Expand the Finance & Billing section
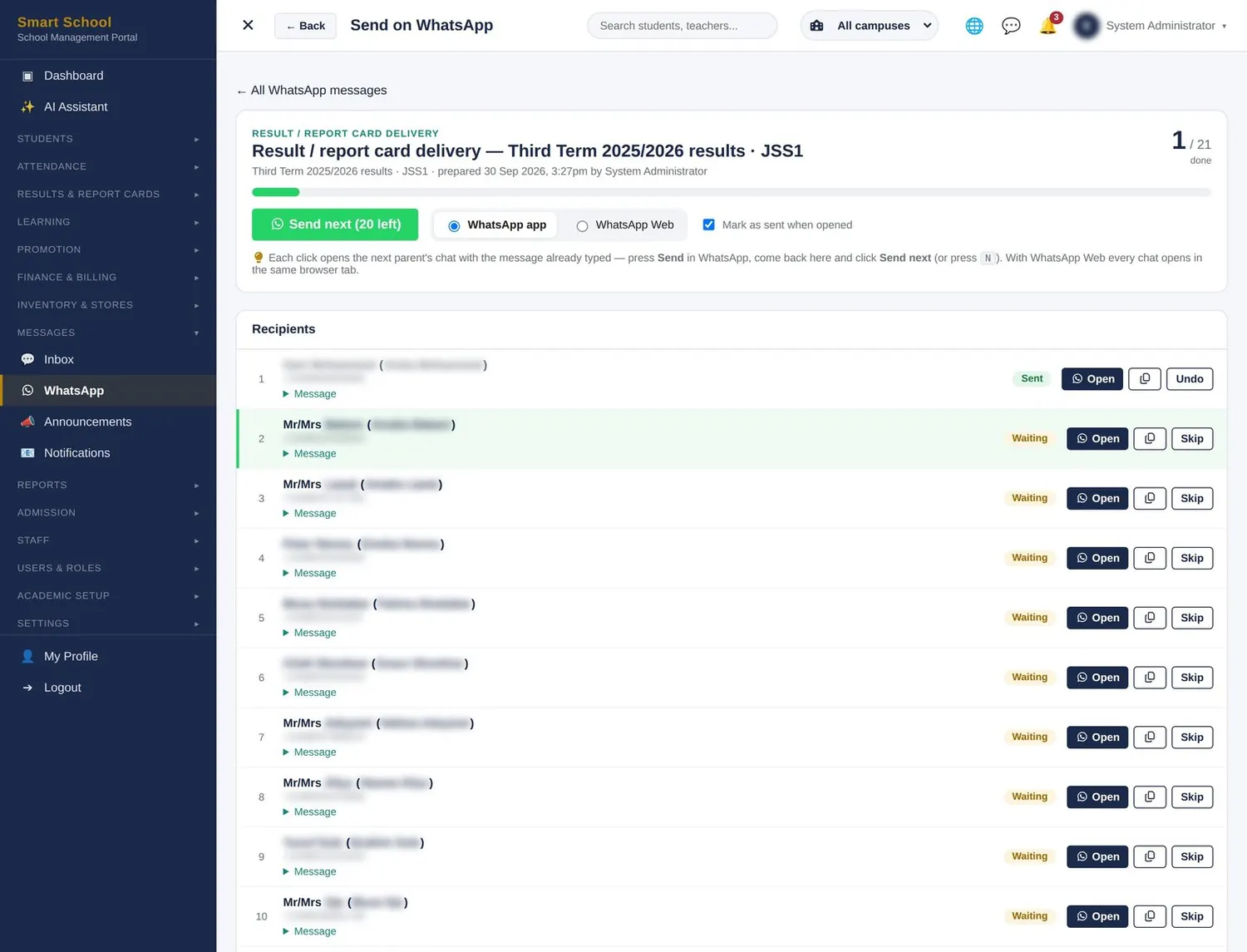 click(108, 277)
